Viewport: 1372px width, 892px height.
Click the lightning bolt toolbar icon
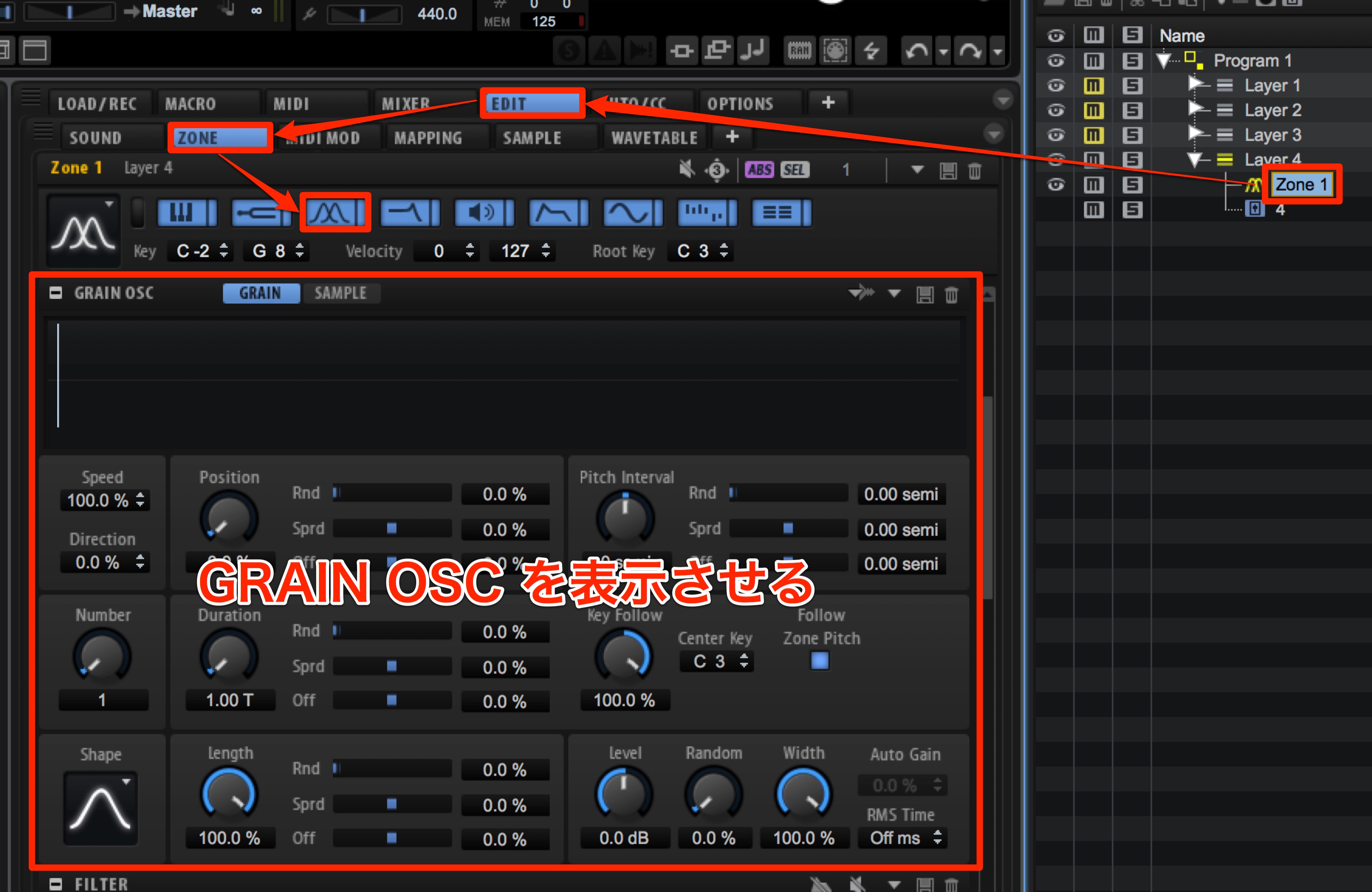click(x=871, y=51)
